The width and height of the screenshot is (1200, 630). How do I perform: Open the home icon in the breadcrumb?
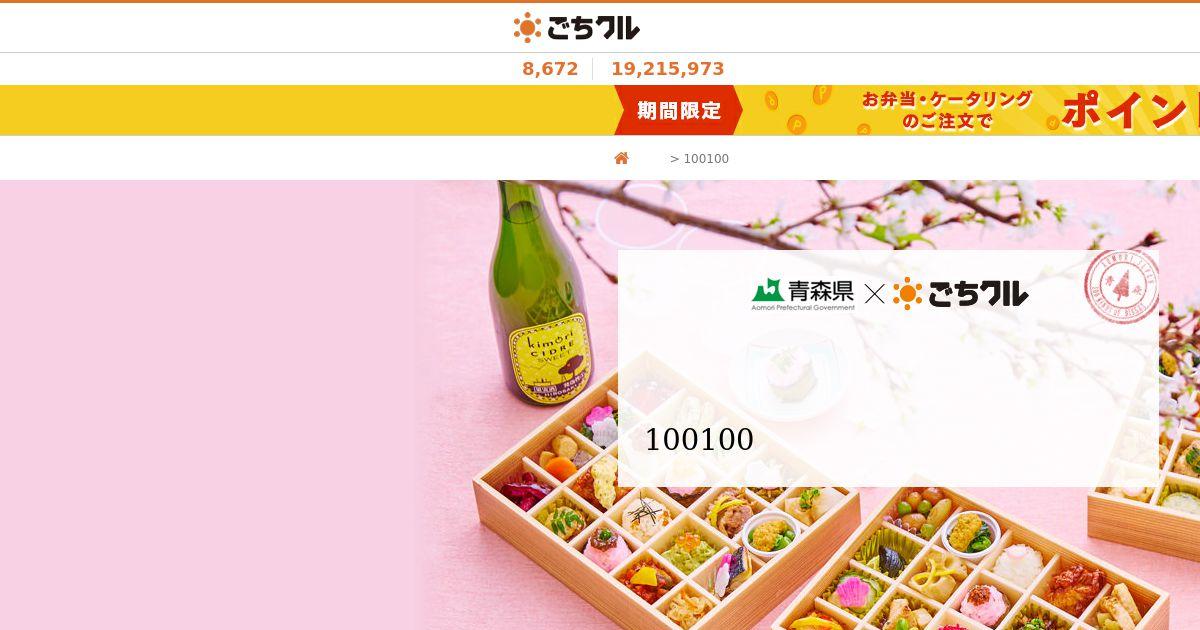[x=621, y=158]
